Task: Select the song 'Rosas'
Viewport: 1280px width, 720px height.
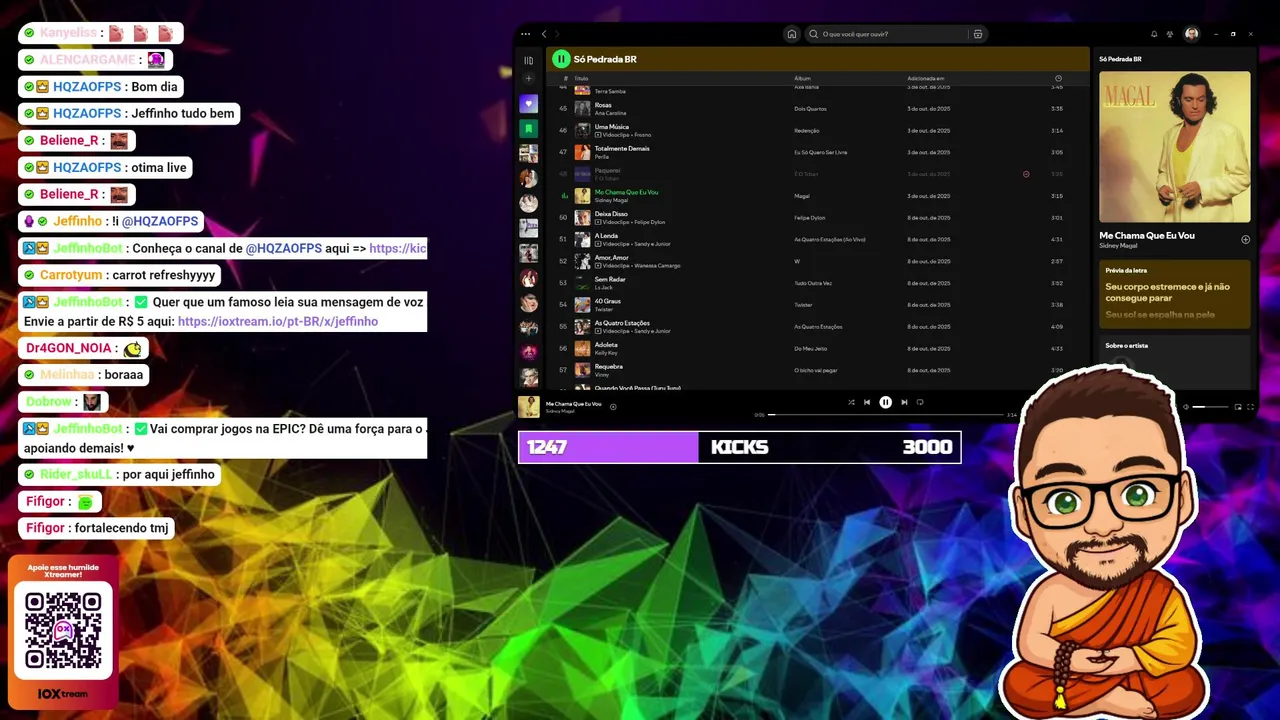Action: click(x=603, y=105)
